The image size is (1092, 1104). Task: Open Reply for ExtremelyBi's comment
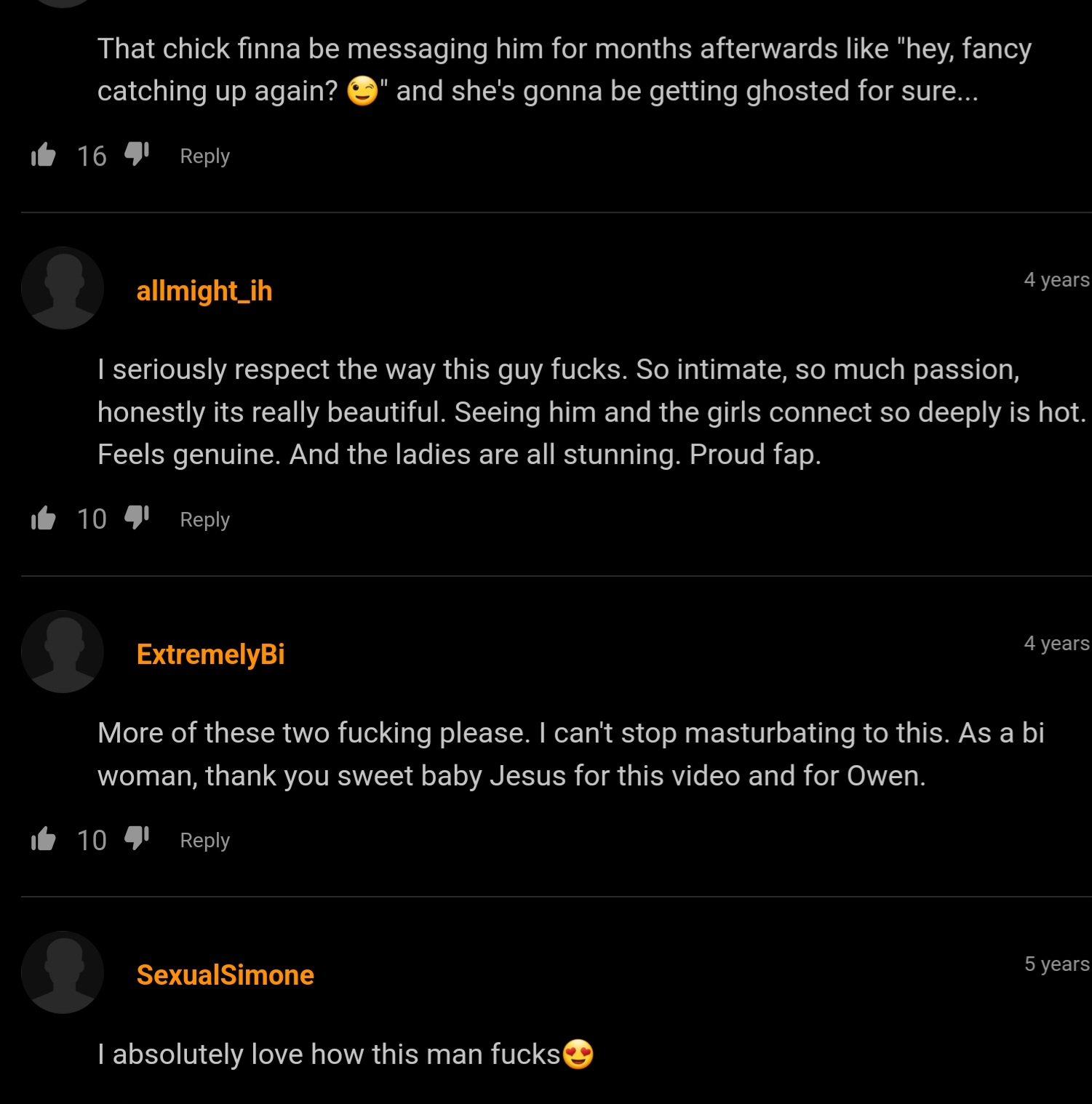[204, 840]
